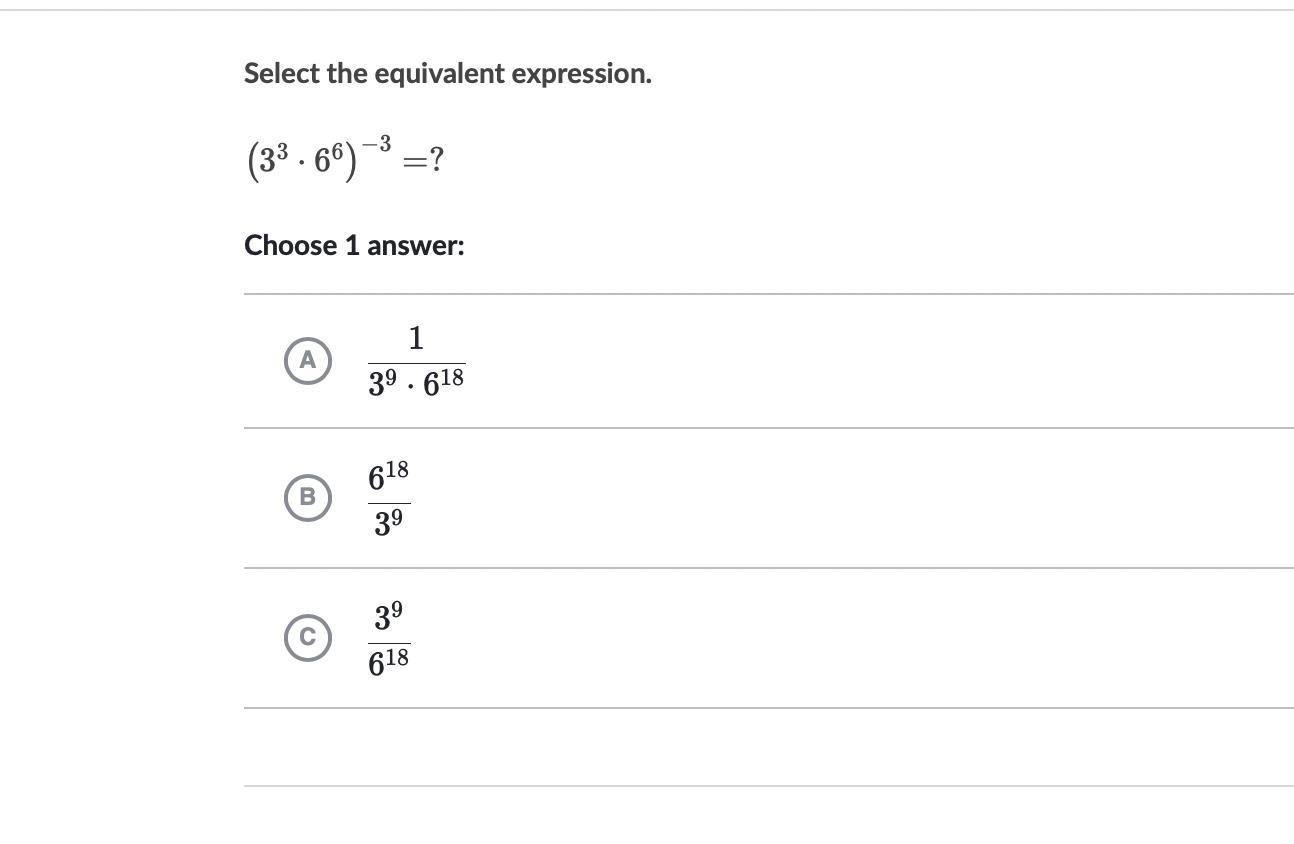Screen dimensions: 1294x844
Task: Select answer choice B radio button
Action: tap(307, 498)
